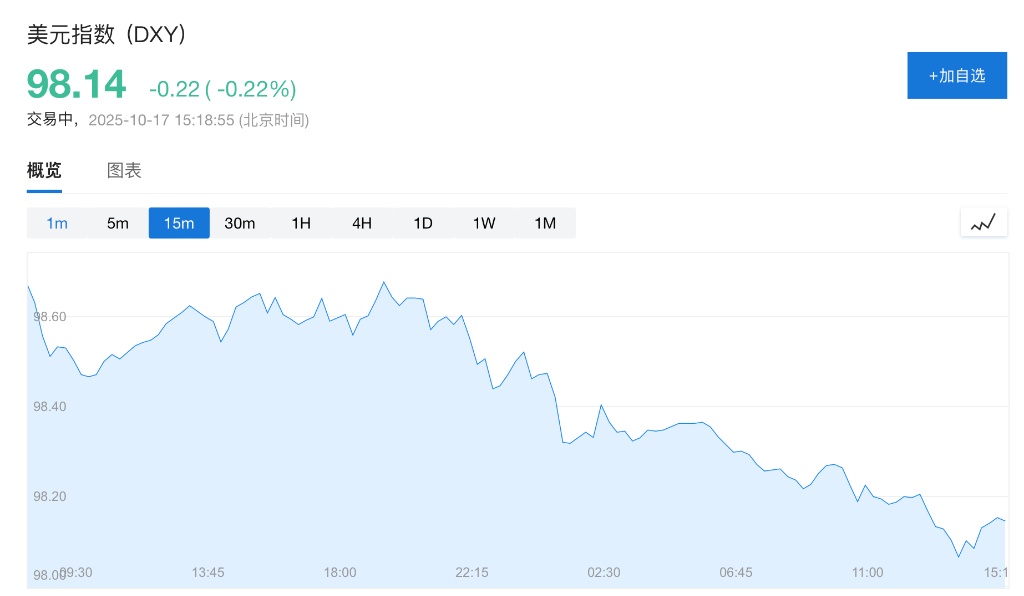Click the 98.40 price axis label
Screen dimensions: 1024x596
[x=50, y=407]
